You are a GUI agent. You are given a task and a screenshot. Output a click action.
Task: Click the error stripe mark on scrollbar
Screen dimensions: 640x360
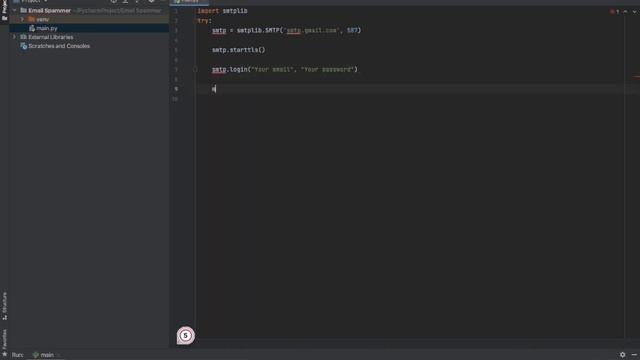[x=636, y=76]
